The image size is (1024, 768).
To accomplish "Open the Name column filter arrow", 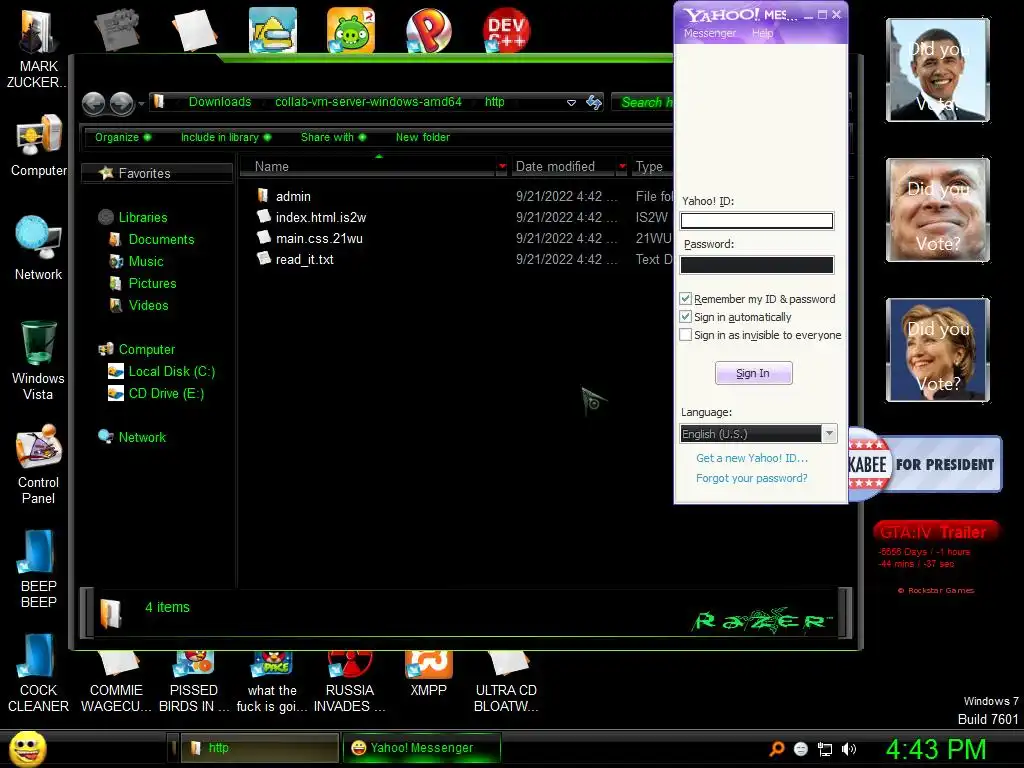I will (502, 167).
